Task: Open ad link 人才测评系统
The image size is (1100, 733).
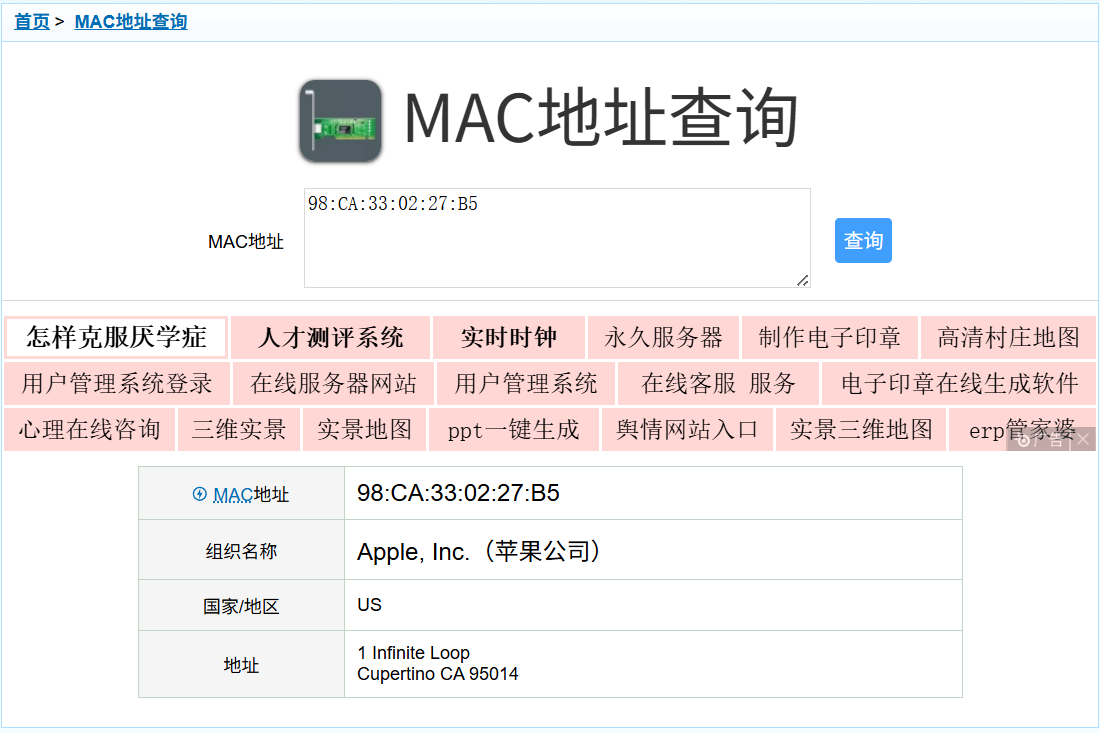Action: [330, 337]
